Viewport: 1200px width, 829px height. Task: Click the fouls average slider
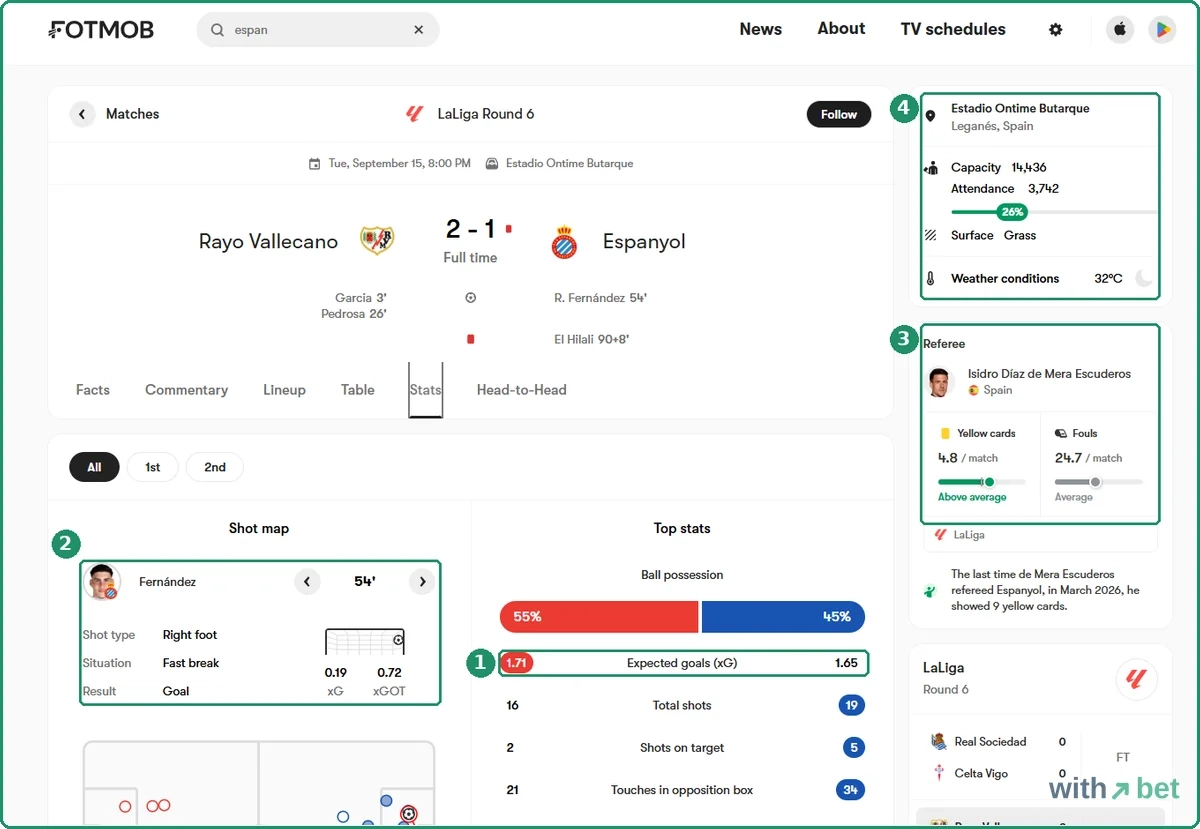tap(1098, 482)
